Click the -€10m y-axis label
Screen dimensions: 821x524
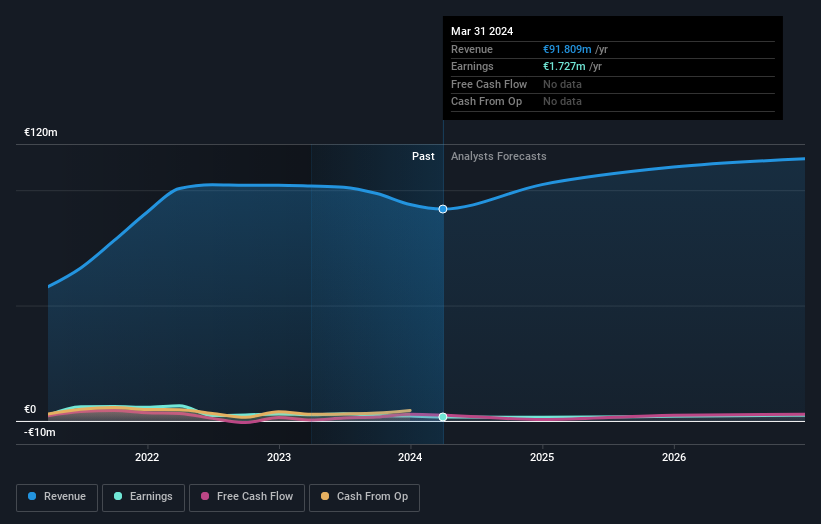pos(40,432)
